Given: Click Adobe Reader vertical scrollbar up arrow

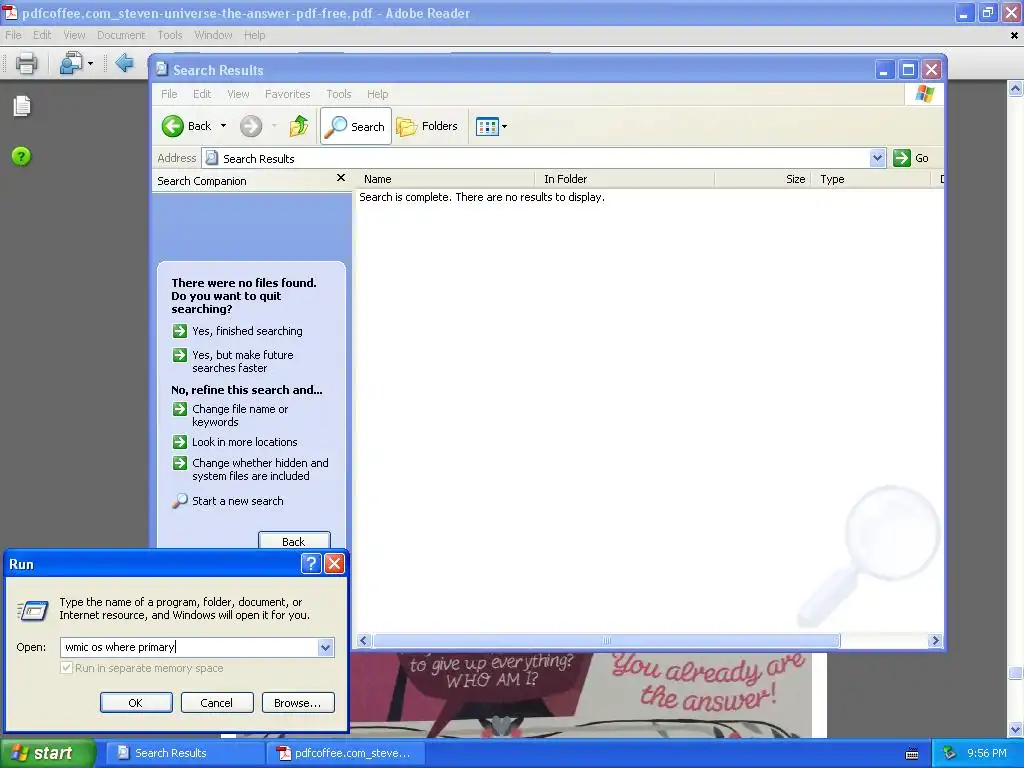Looking at the screenshot, I should 1015,88.
